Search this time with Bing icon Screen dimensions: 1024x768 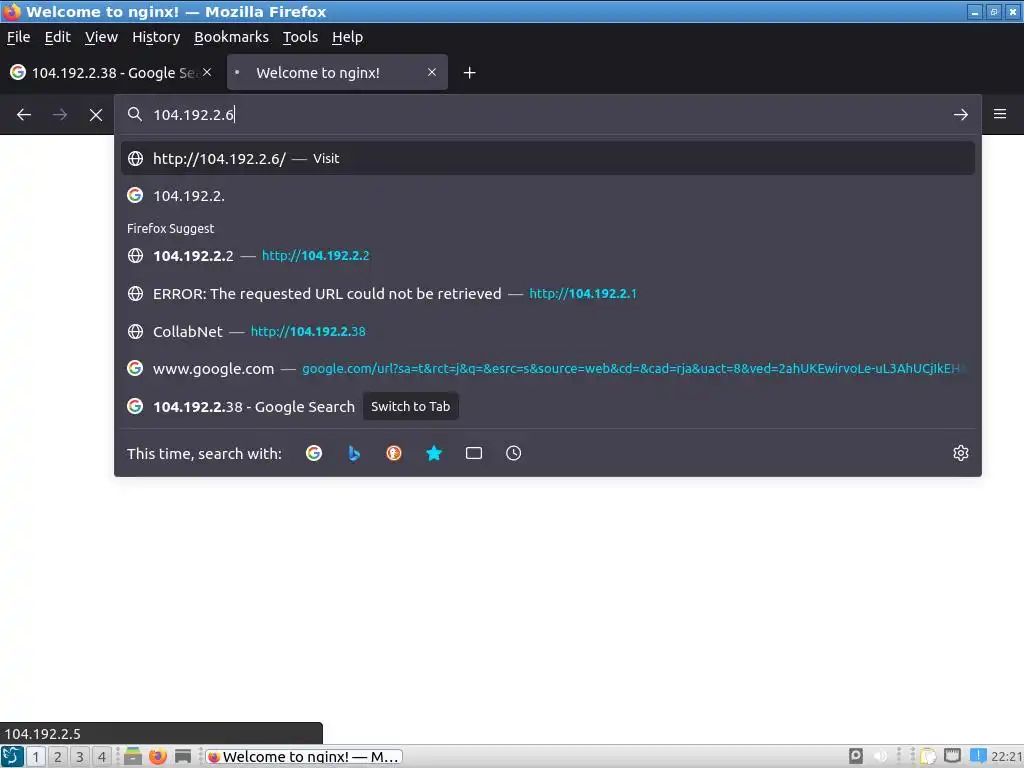[x=354, y=453]
